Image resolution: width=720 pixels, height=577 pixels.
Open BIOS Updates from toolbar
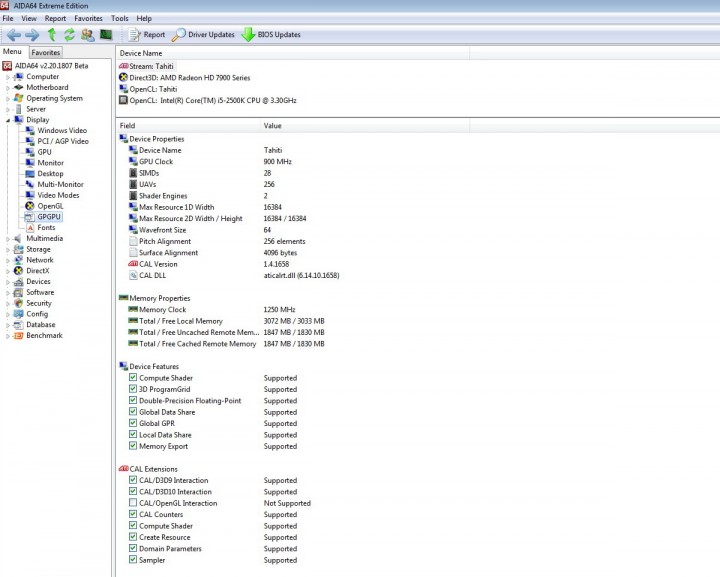point(271,34)
